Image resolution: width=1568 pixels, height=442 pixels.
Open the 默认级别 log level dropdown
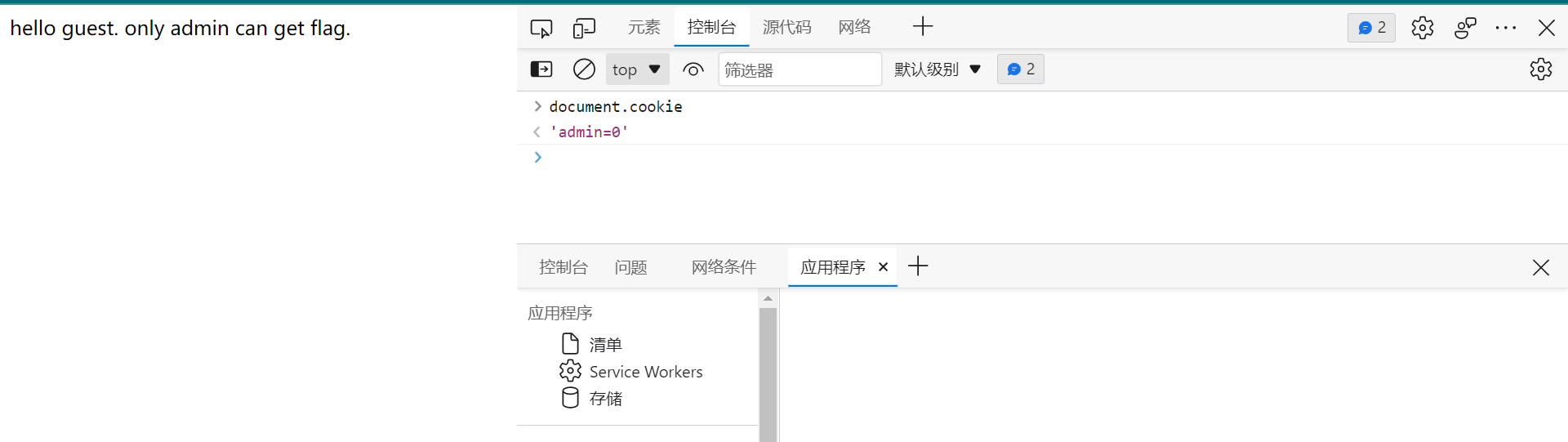pos(937,69)
